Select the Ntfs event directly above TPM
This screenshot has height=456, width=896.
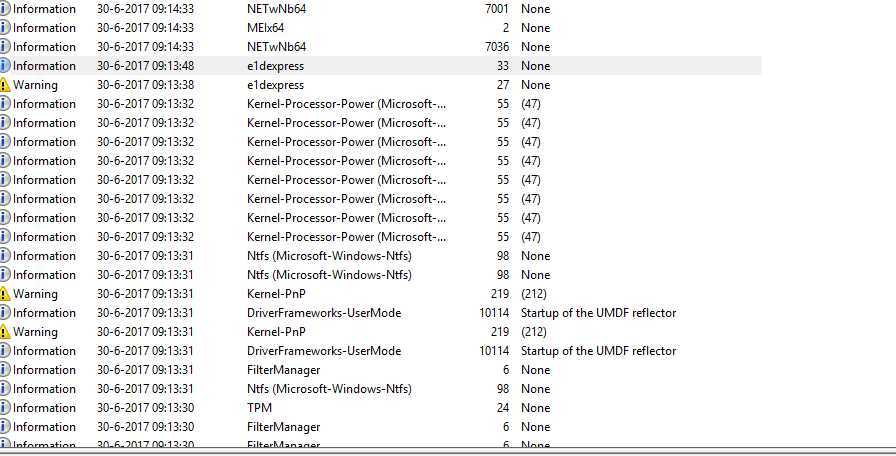[381, 389]
